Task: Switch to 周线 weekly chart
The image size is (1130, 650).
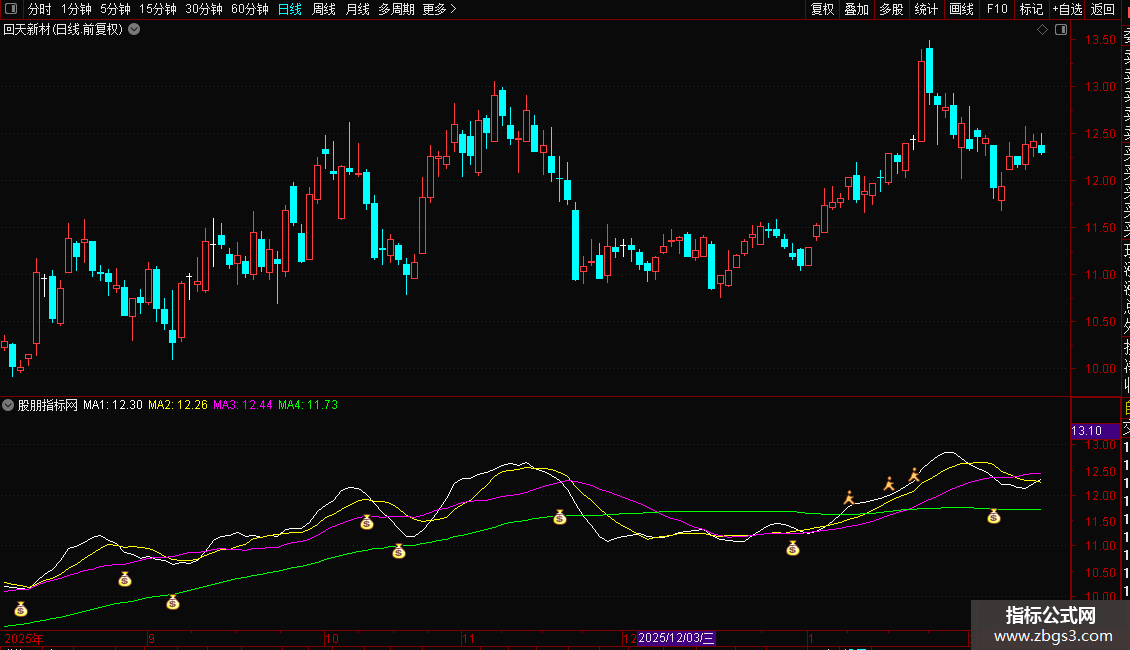Action: [x=324, y=9]
